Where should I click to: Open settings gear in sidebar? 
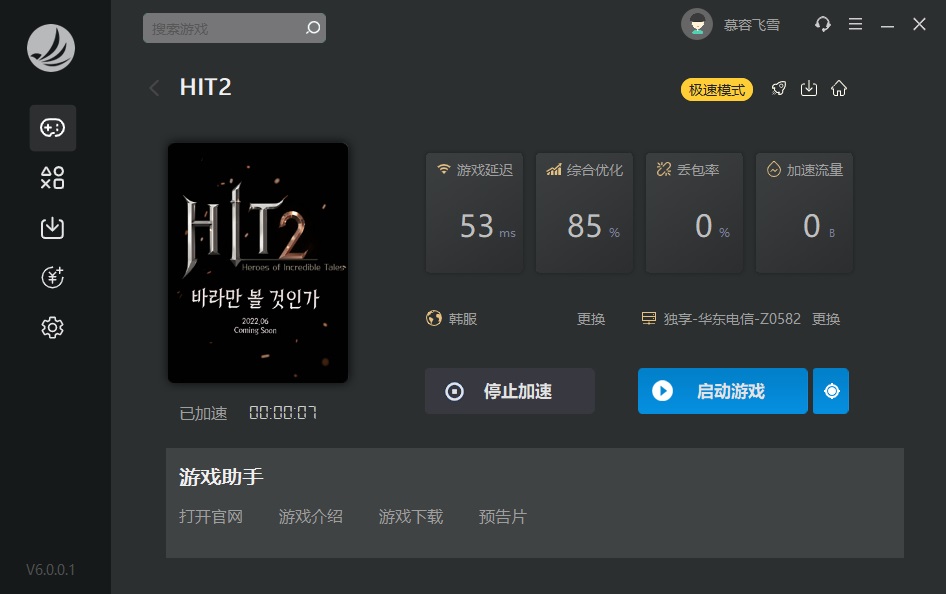(x=52, y=327)
